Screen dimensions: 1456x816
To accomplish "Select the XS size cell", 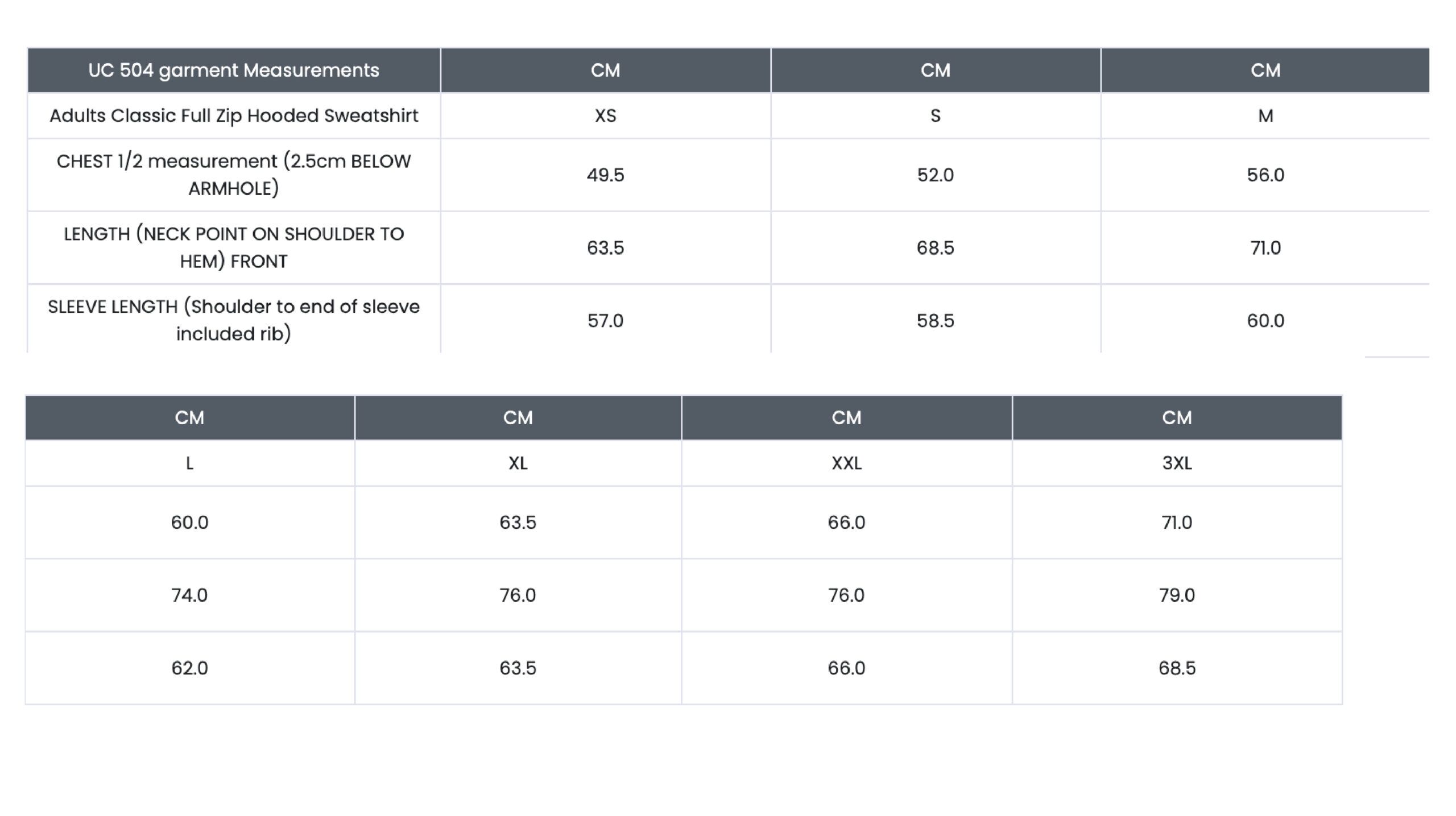I will (606, 116).
